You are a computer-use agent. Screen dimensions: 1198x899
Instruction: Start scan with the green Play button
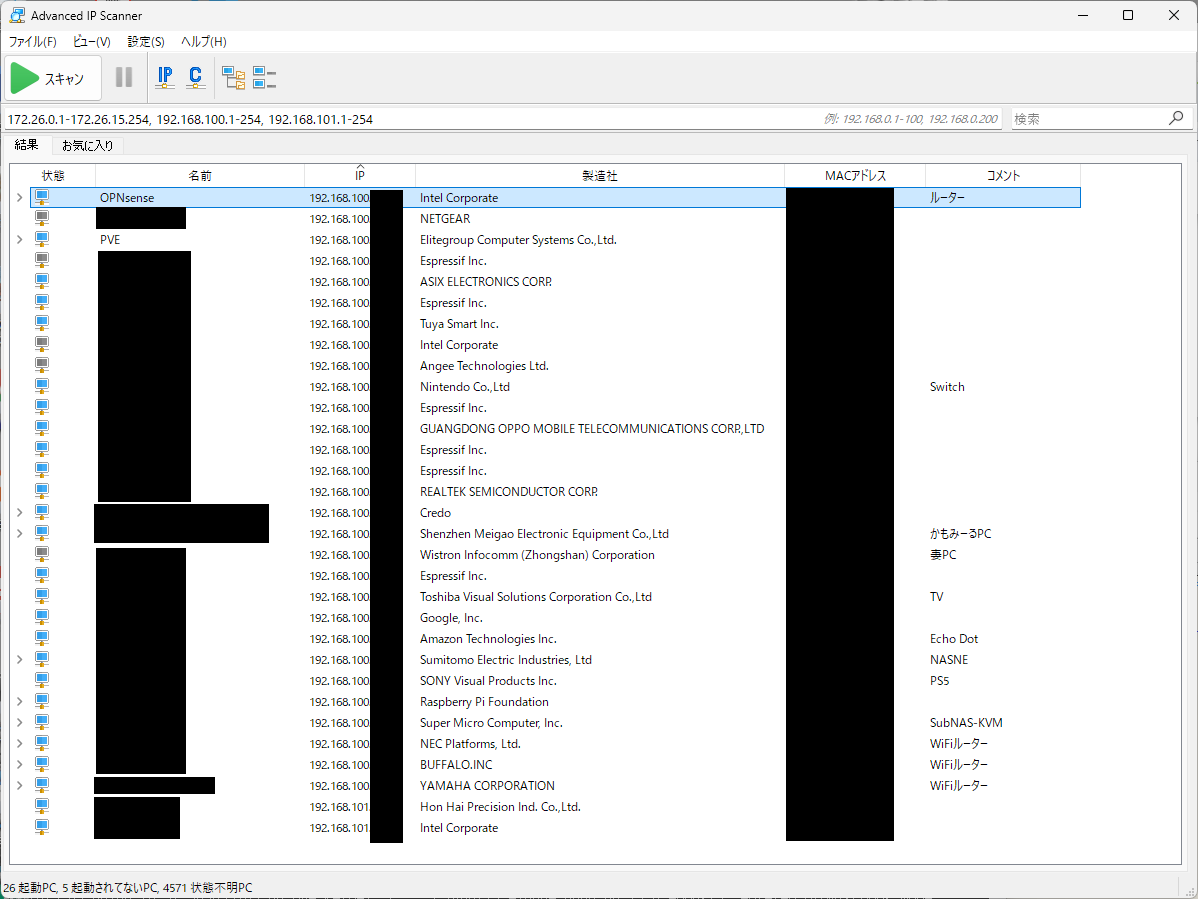pos(53,78)
